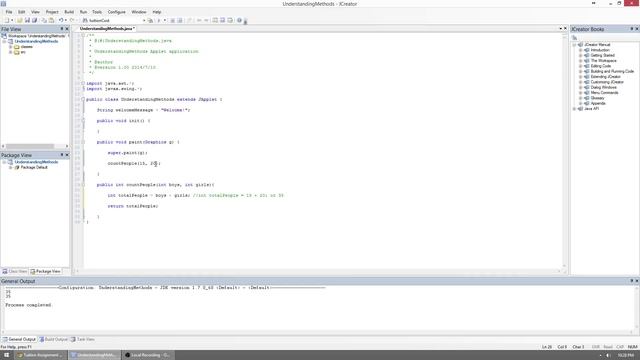Click the Undo toolbar icon
640x360 pixels.
pyautogui.click(x=60, y=20)
